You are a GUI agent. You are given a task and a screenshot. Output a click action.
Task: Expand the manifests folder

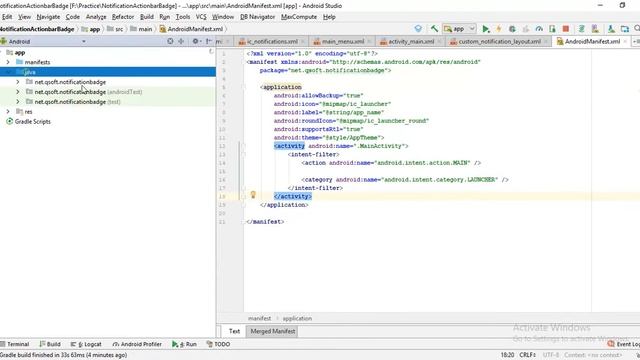[x=8, y=62]
